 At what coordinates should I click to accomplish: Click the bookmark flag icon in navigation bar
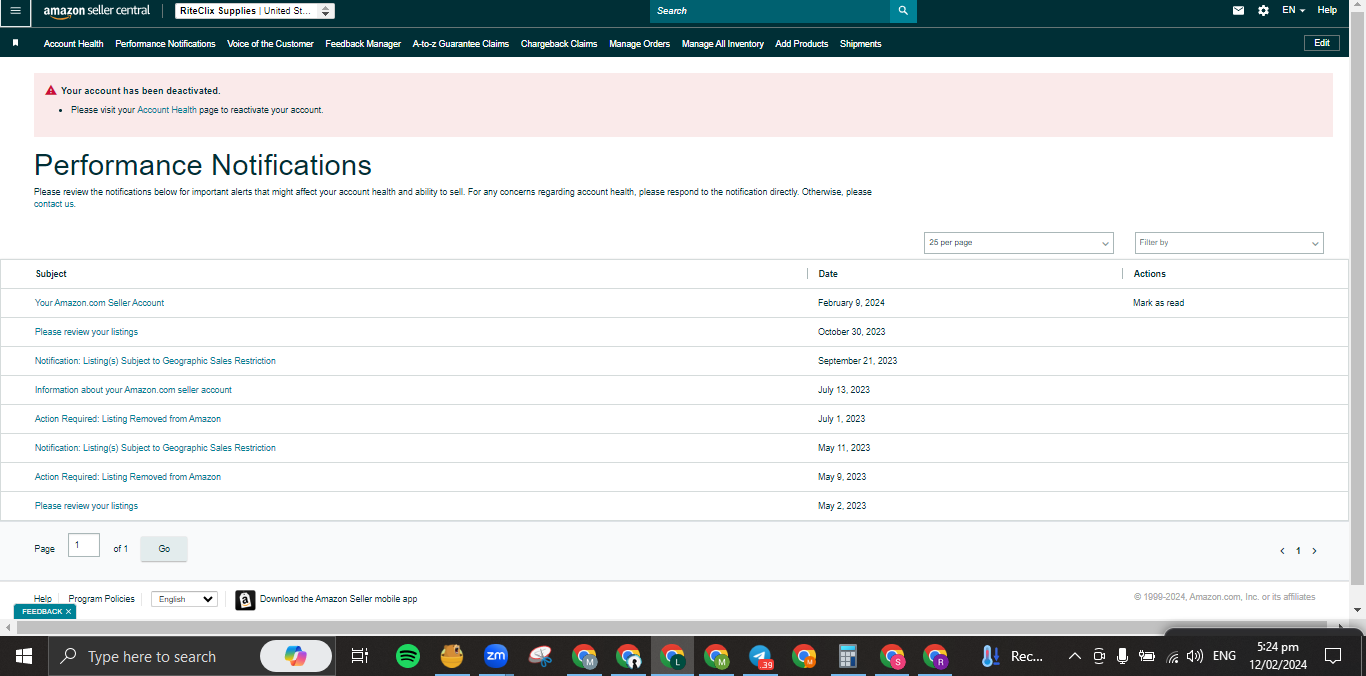tap(15, 43)
